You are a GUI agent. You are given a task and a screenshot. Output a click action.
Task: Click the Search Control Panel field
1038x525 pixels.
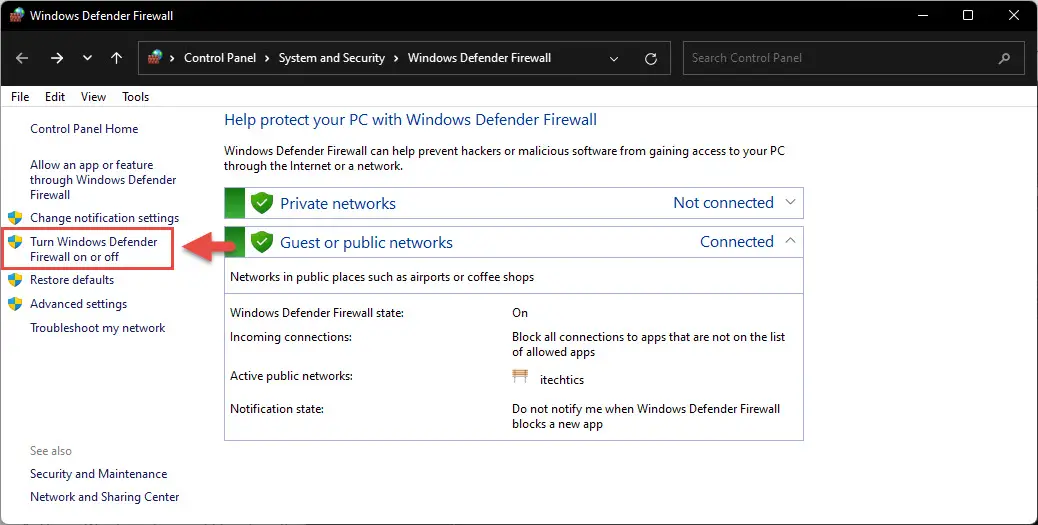pos(853,58)
